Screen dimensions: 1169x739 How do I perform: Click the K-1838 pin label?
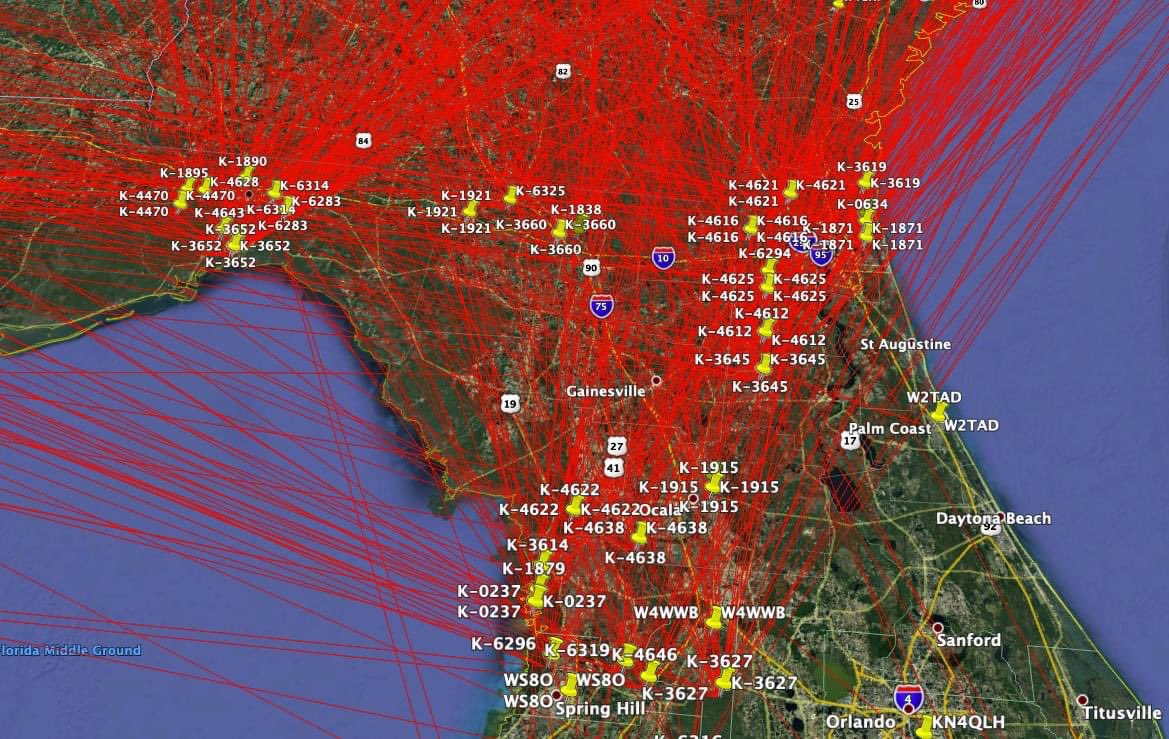(x=576, y=210)
